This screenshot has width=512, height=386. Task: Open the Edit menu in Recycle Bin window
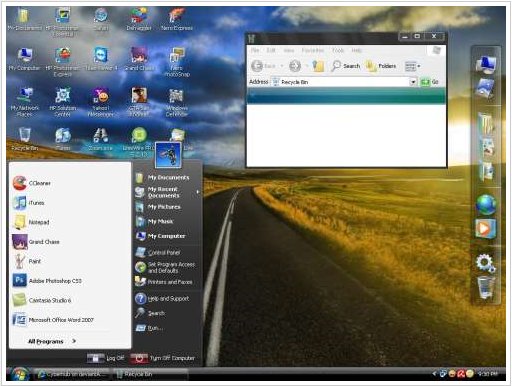coord(271,50)
